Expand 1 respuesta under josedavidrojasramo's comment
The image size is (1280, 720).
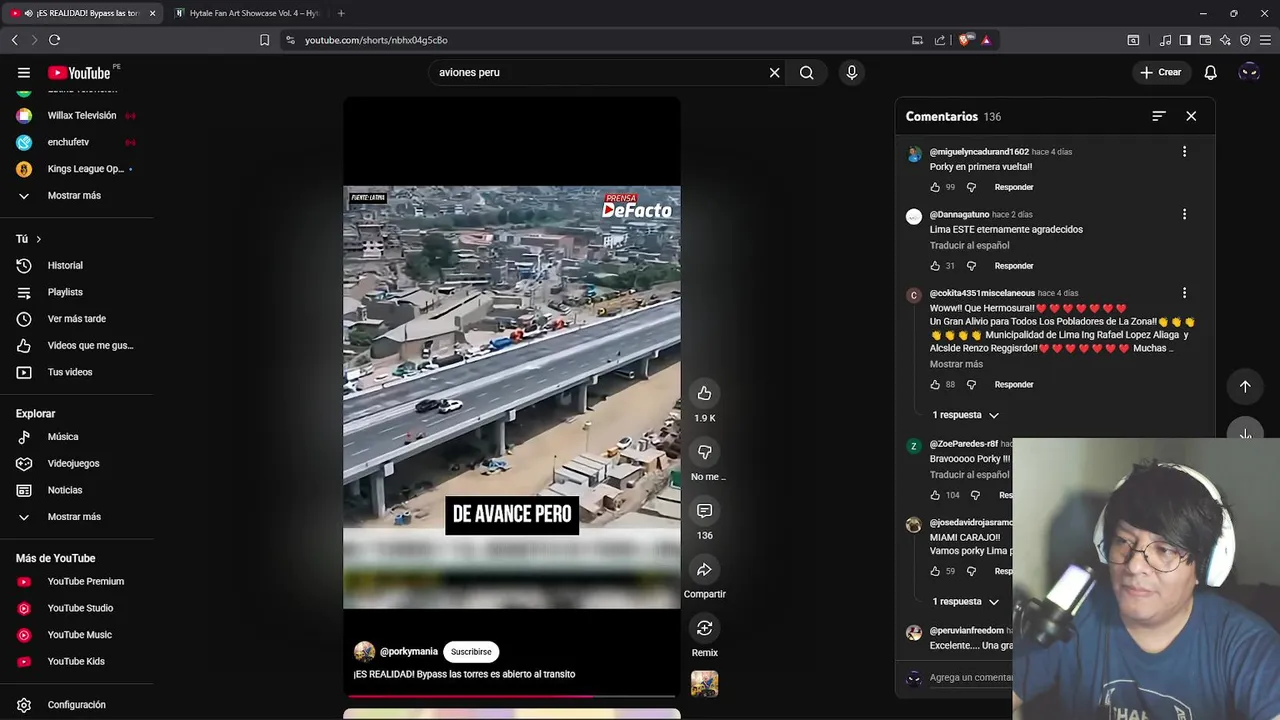(x=965, y=602)
